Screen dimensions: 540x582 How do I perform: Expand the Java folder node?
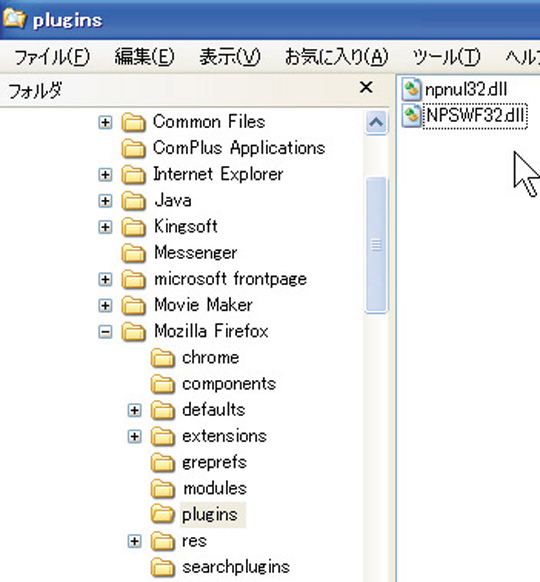point(105,201)
